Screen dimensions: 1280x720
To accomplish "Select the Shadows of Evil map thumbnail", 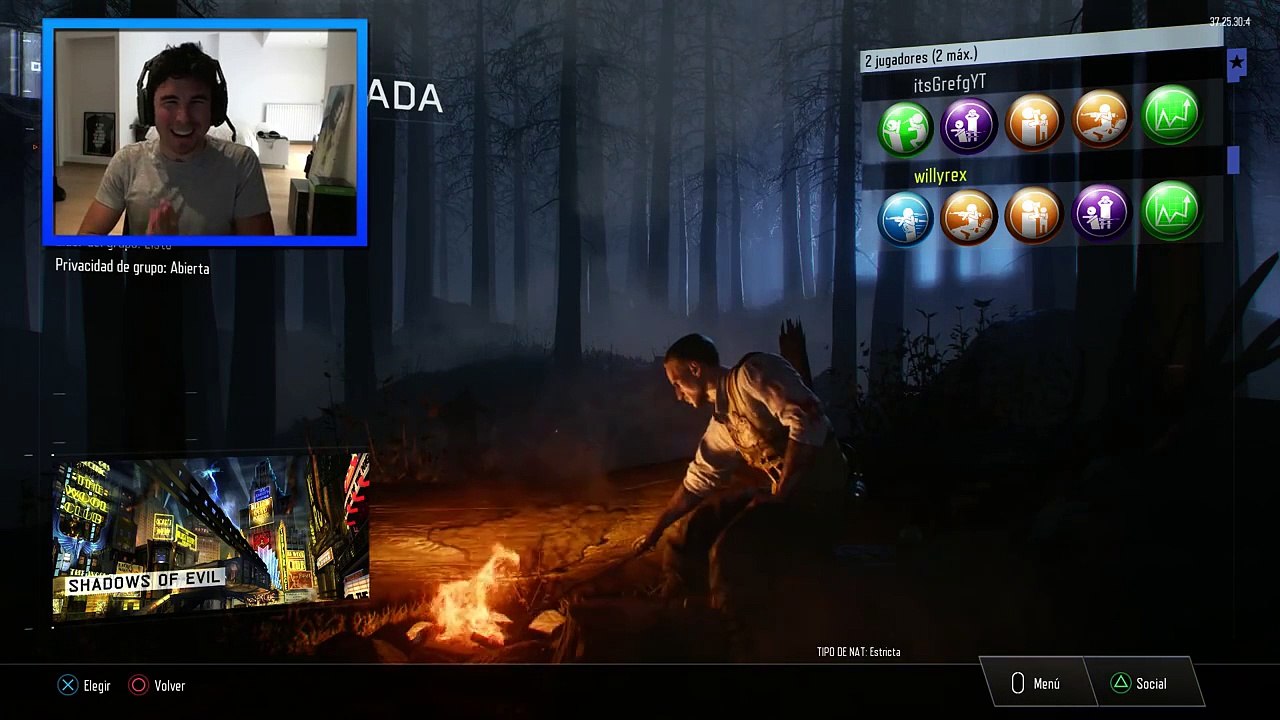I will tap(211, 536).
